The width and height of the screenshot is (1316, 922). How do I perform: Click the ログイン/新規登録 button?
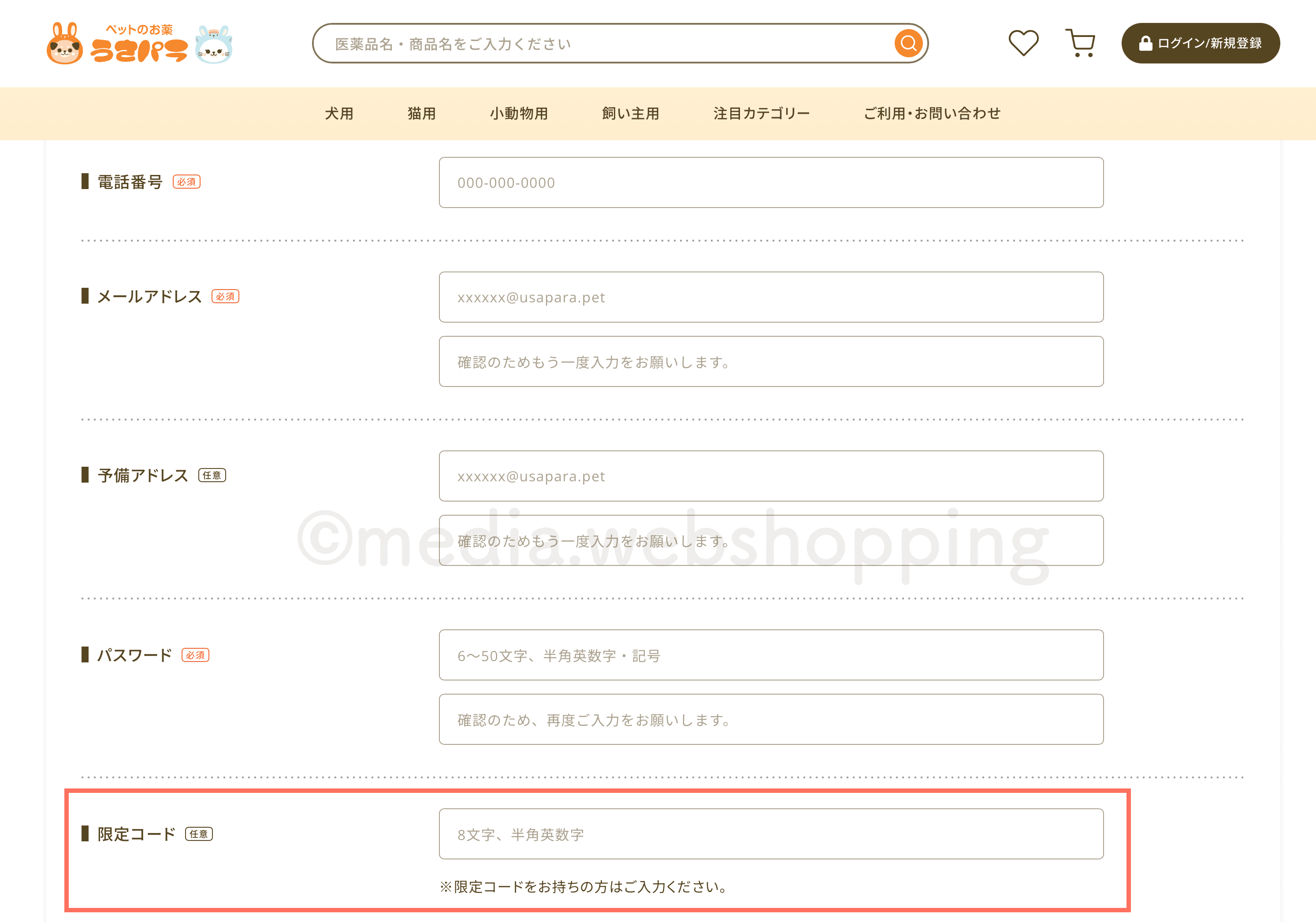(x=1201, y=42)
